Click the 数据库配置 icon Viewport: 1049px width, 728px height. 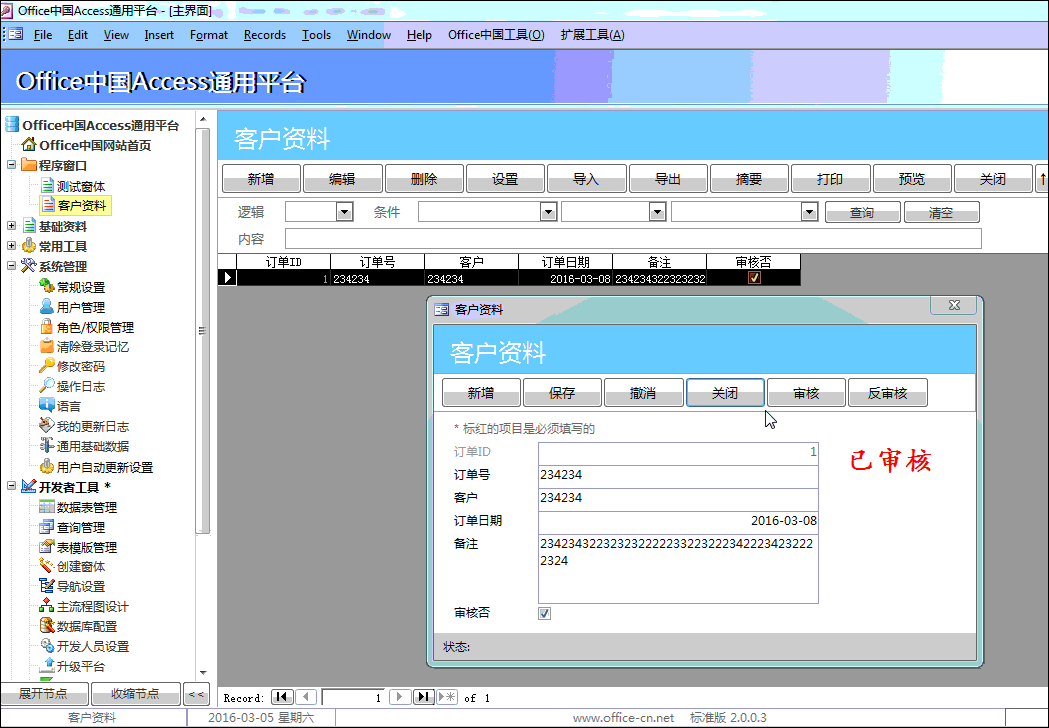47,626
